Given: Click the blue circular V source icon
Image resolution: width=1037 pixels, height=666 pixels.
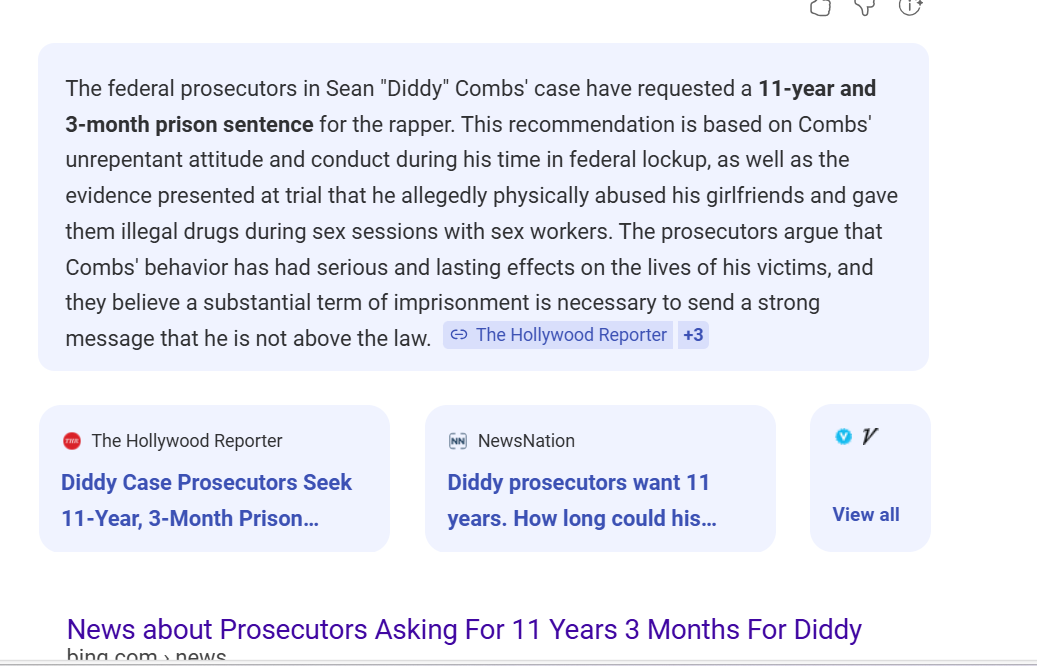Looking at the screenshot, I should pyautogui.click(x=843, y=436).
